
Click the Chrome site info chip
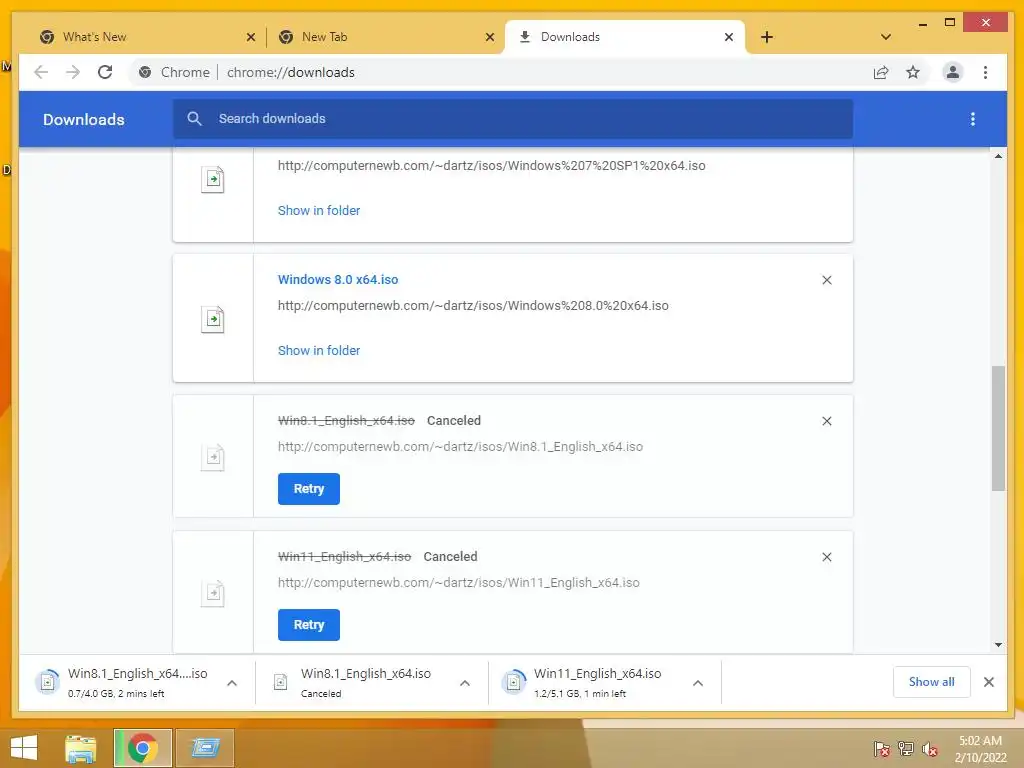click(x=176, y=72)
